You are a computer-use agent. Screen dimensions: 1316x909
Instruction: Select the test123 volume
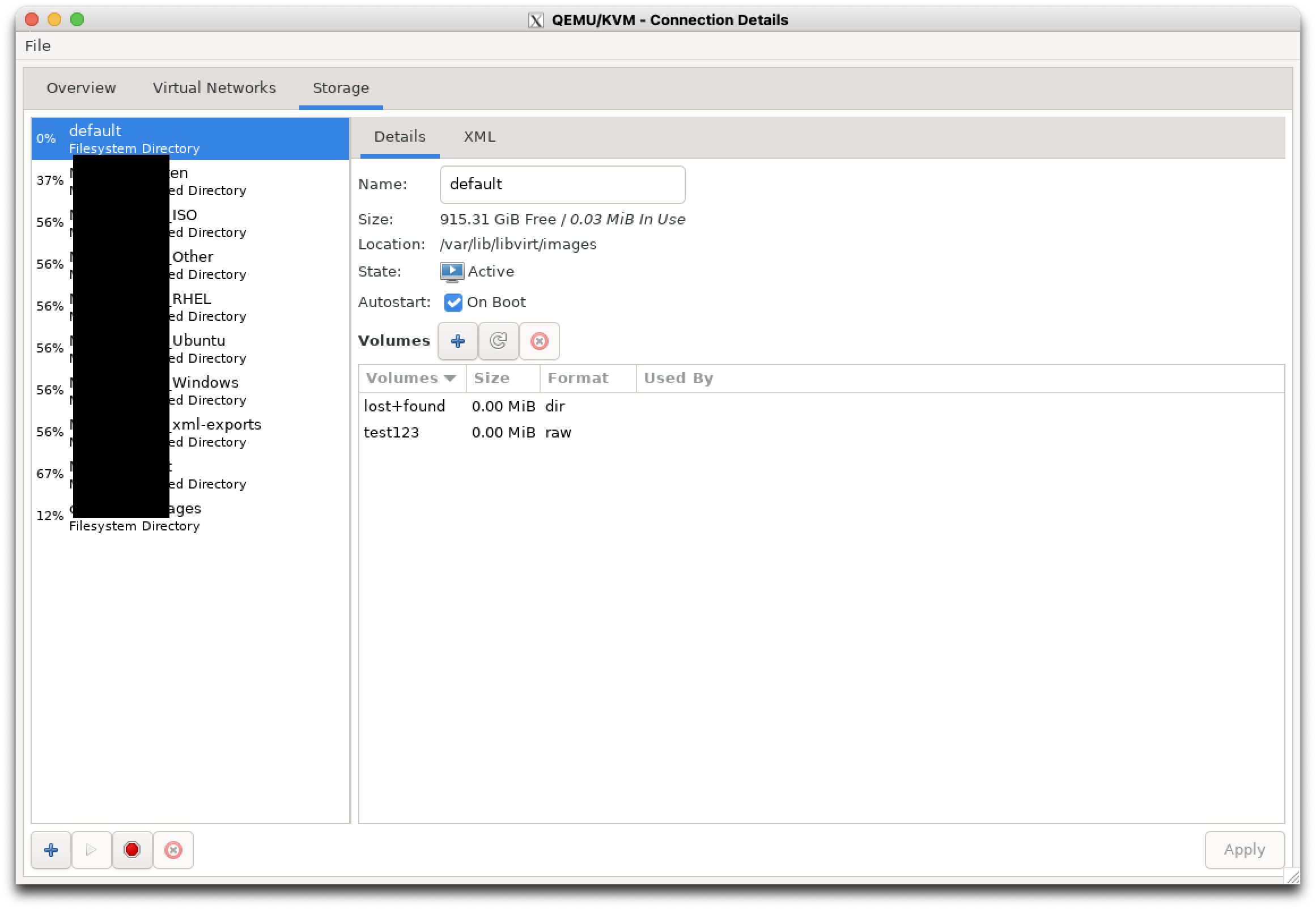pyautogui.click(x=391, y=432)
